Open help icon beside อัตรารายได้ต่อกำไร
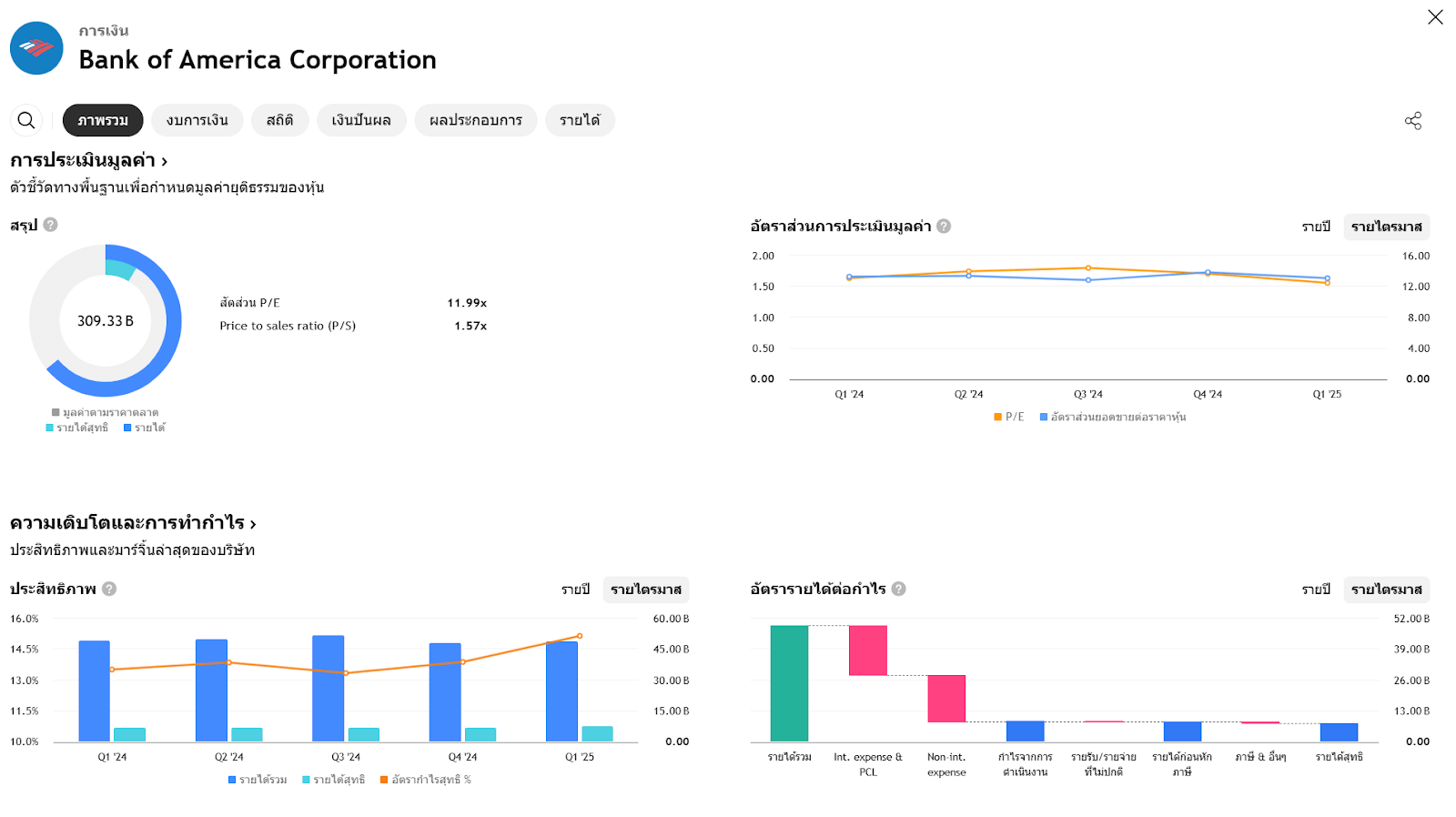Image resolution: width=1456 pixels, height=817 pixels. (899, 589)
